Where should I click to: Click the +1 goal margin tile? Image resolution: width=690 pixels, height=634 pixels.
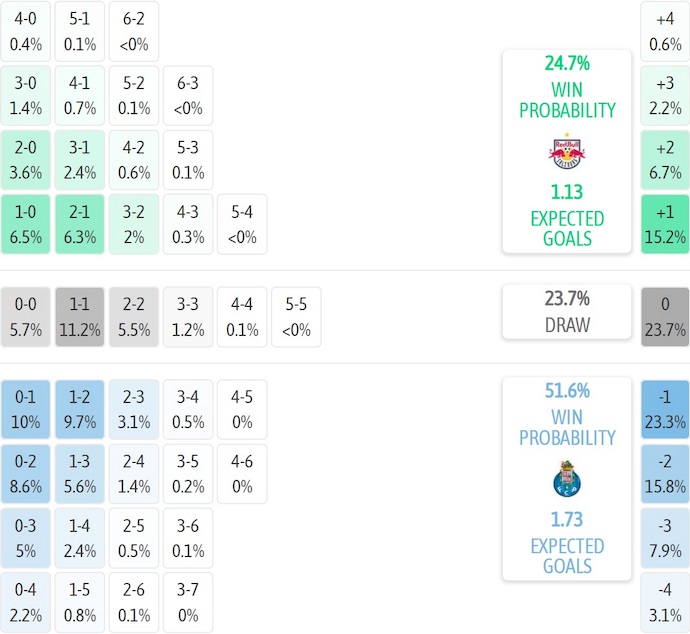[x=665, y=225]
